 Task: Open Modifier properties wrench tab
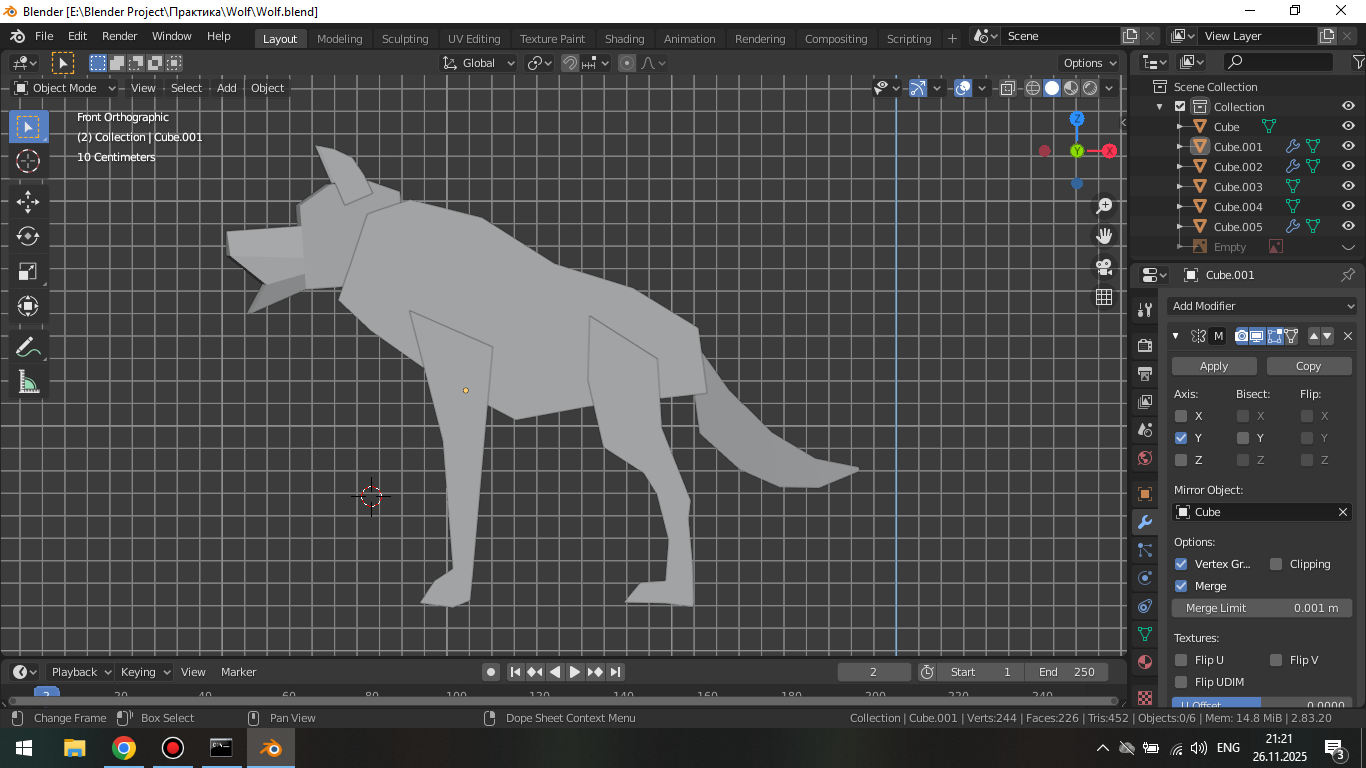1145,522
